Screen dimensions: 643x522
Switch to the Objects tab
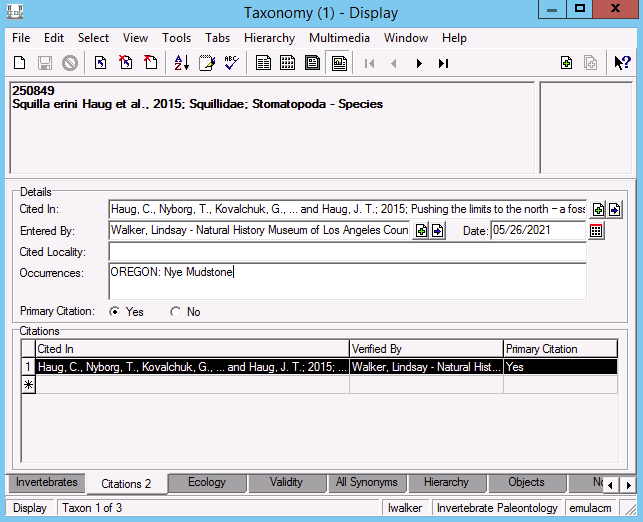point(526,482)
